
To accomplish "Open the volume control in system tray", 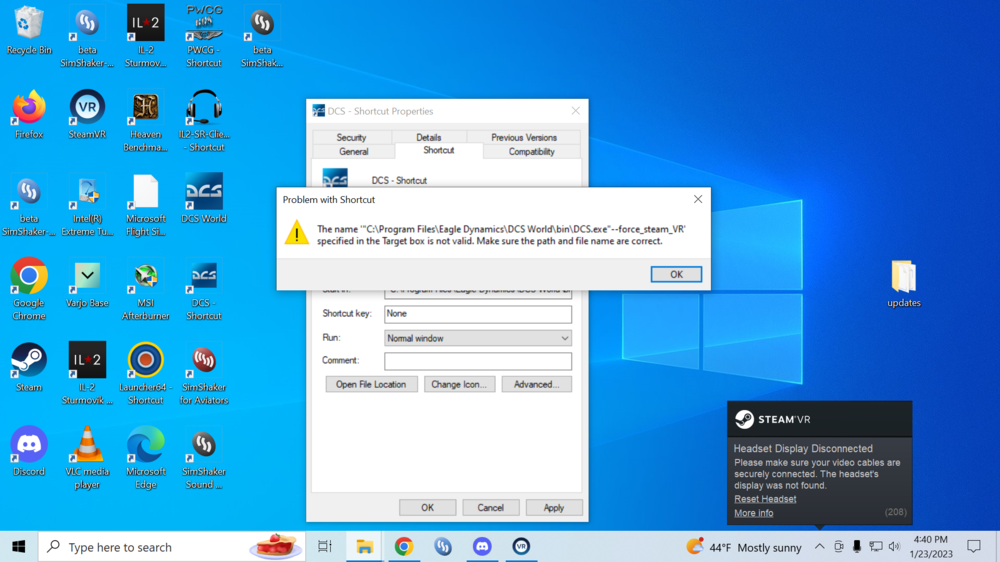I will (894, 547).
